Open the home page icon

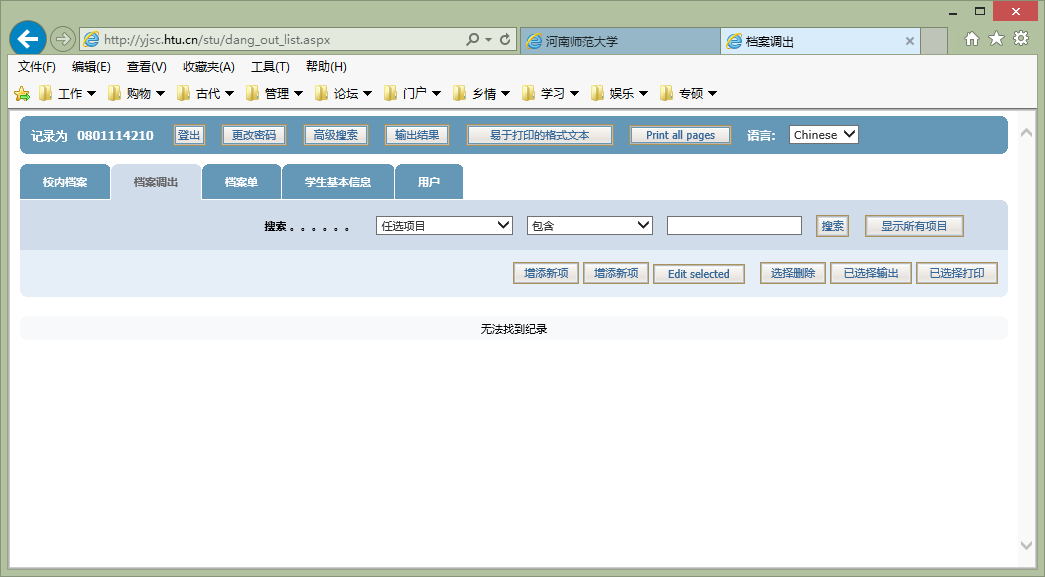point(972,39)
